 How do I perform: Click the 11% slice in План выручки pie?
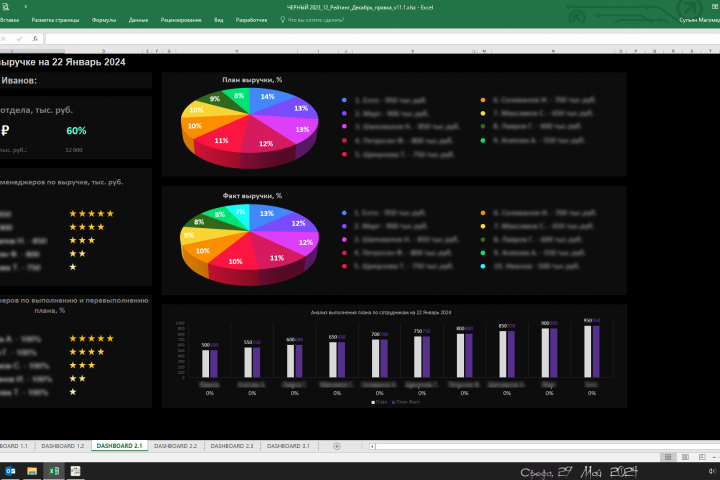click(x=219, y=139)
